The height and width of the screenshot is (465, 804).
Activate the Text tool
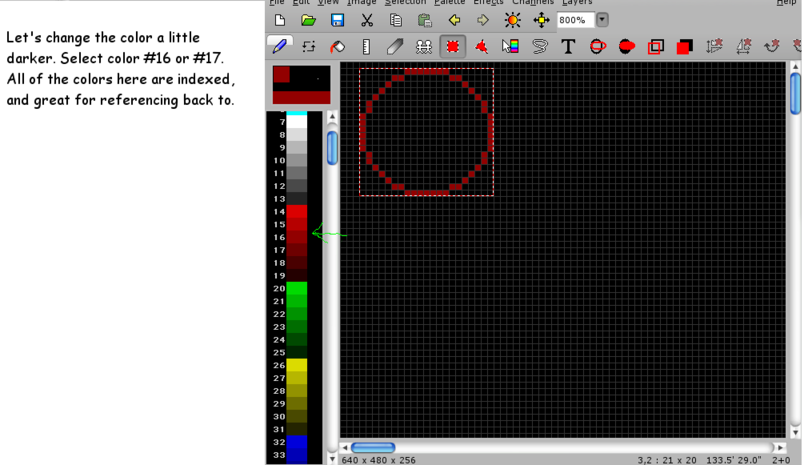tap(568, 46)
